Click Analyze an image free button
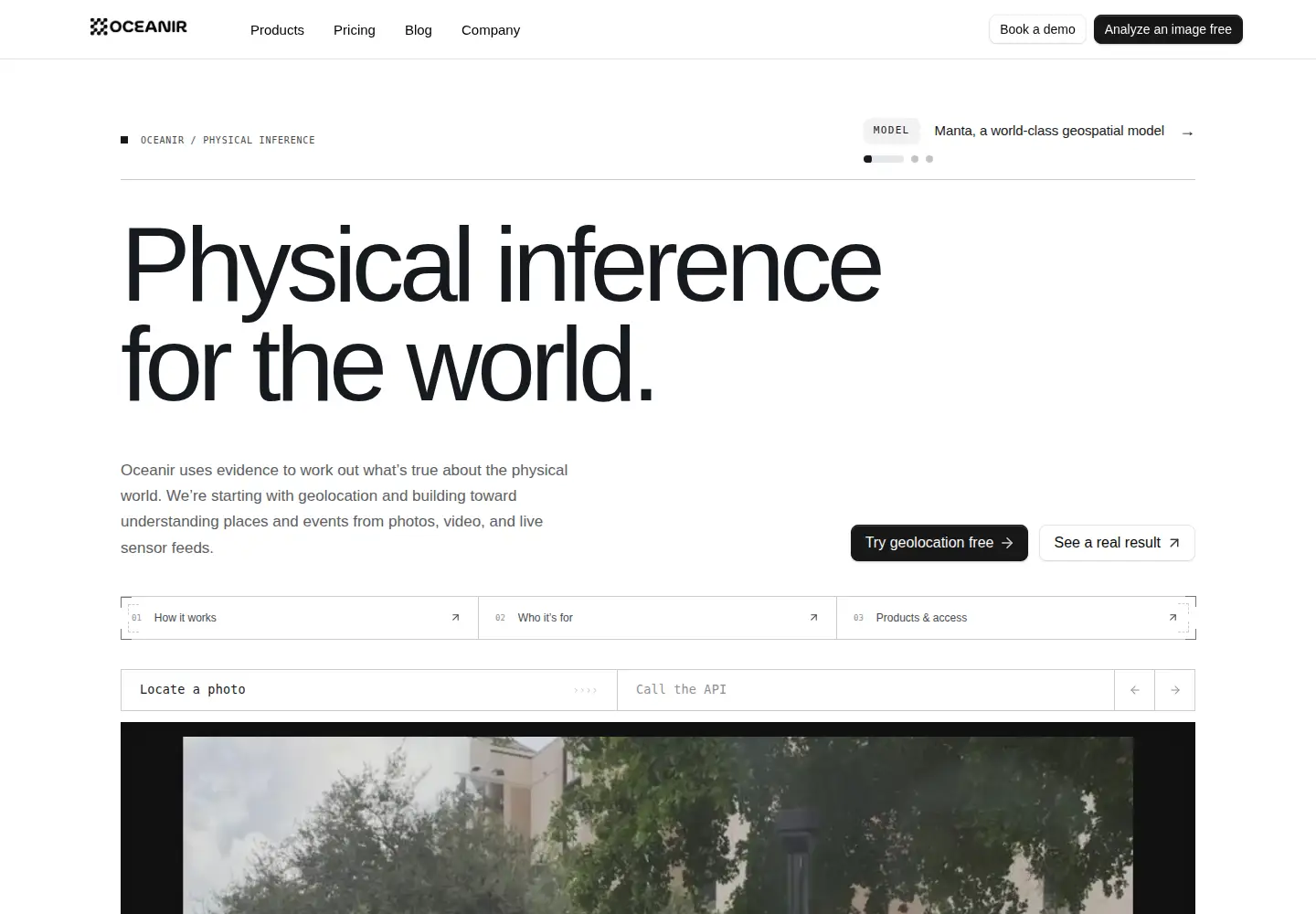Image resolution: width=1316 pixels, height=914 pixels. tap(1168, 29)
